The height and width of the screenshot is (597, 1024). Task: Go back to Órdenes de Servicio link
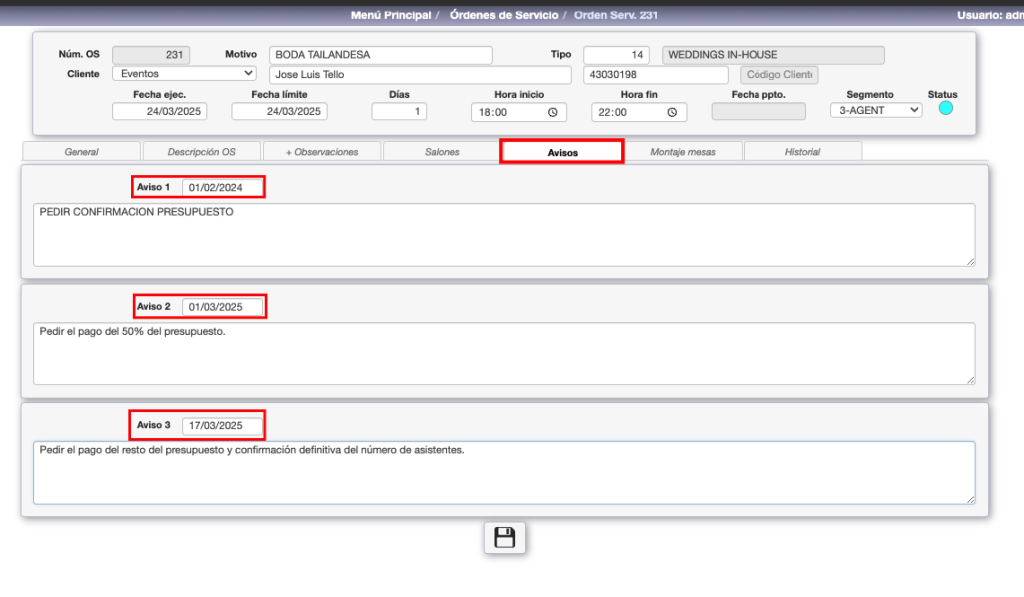pyautogui.click(x=502, y=15)
